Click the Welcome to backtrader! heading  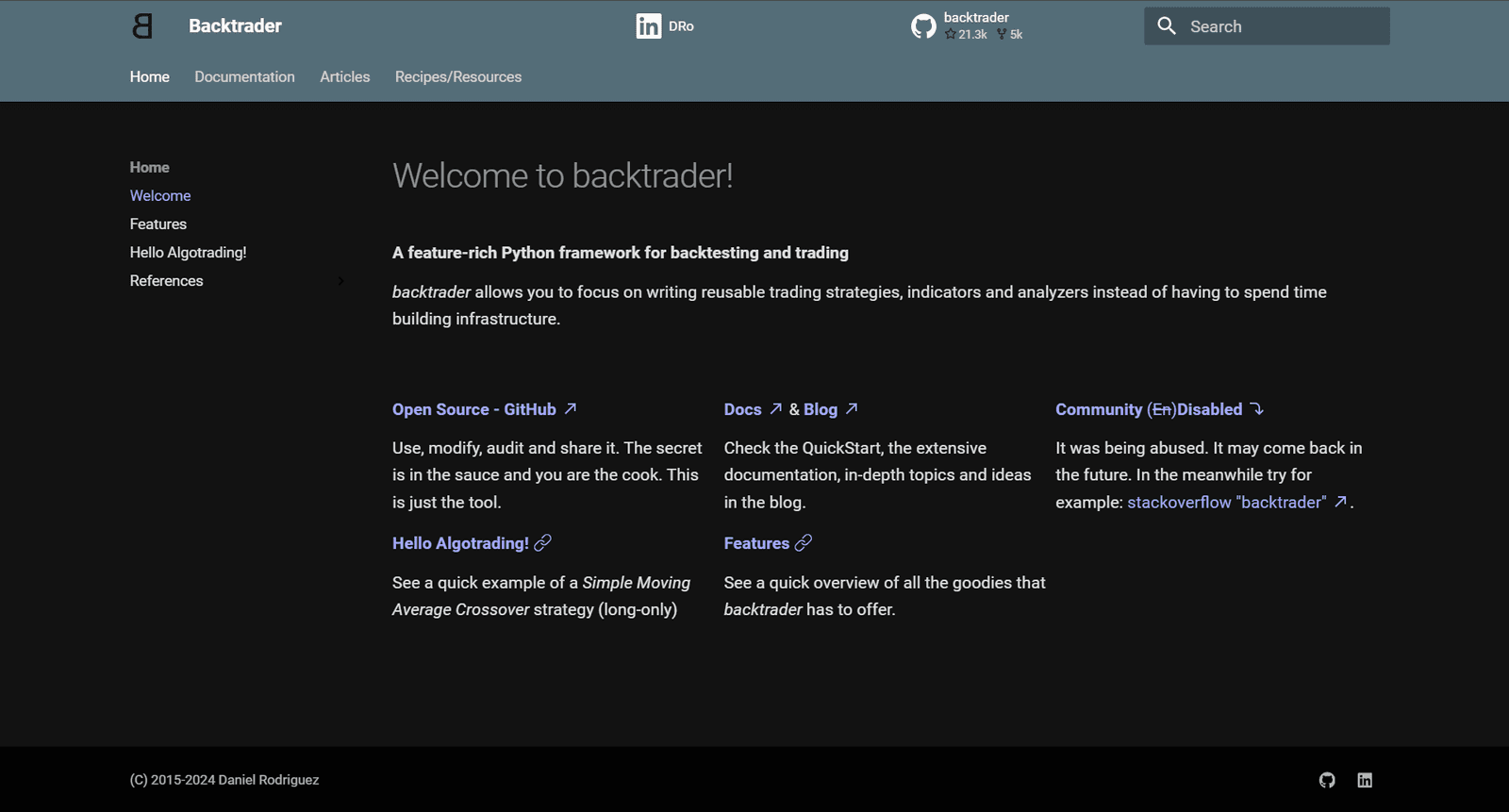563,176
